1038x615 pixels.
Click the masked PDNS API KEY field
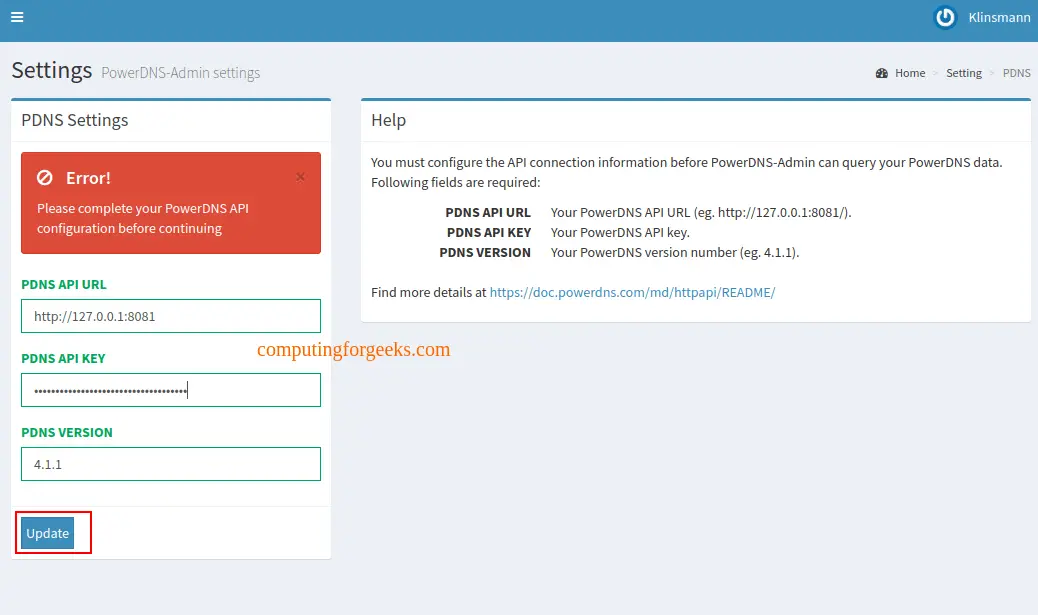170,390
